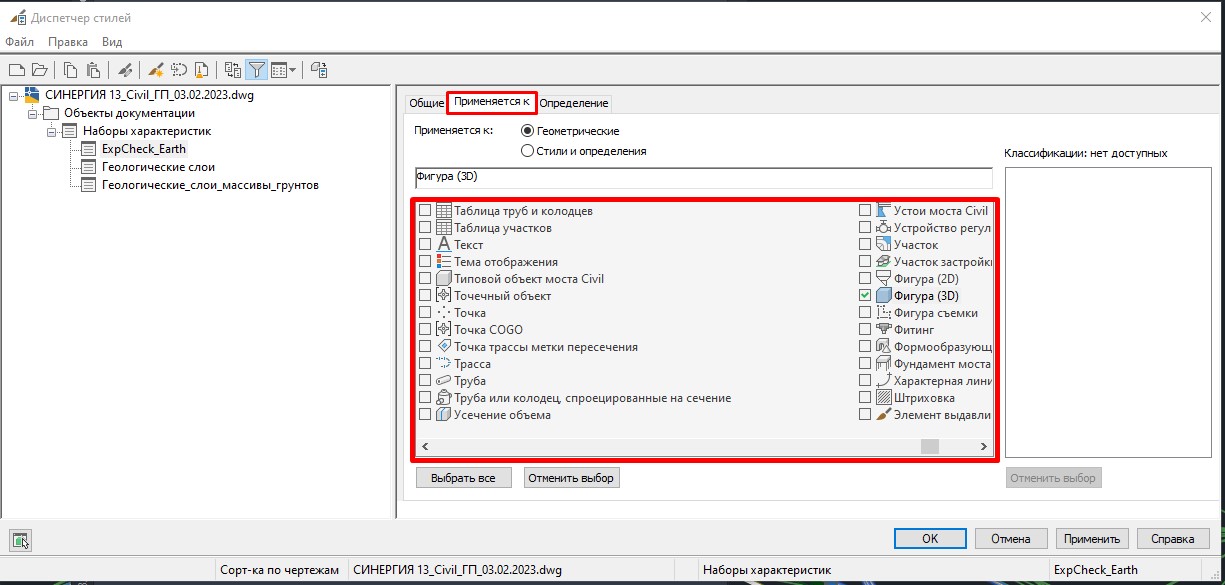Toggle the Filter Style Type funnel icon

coord(257,70)
